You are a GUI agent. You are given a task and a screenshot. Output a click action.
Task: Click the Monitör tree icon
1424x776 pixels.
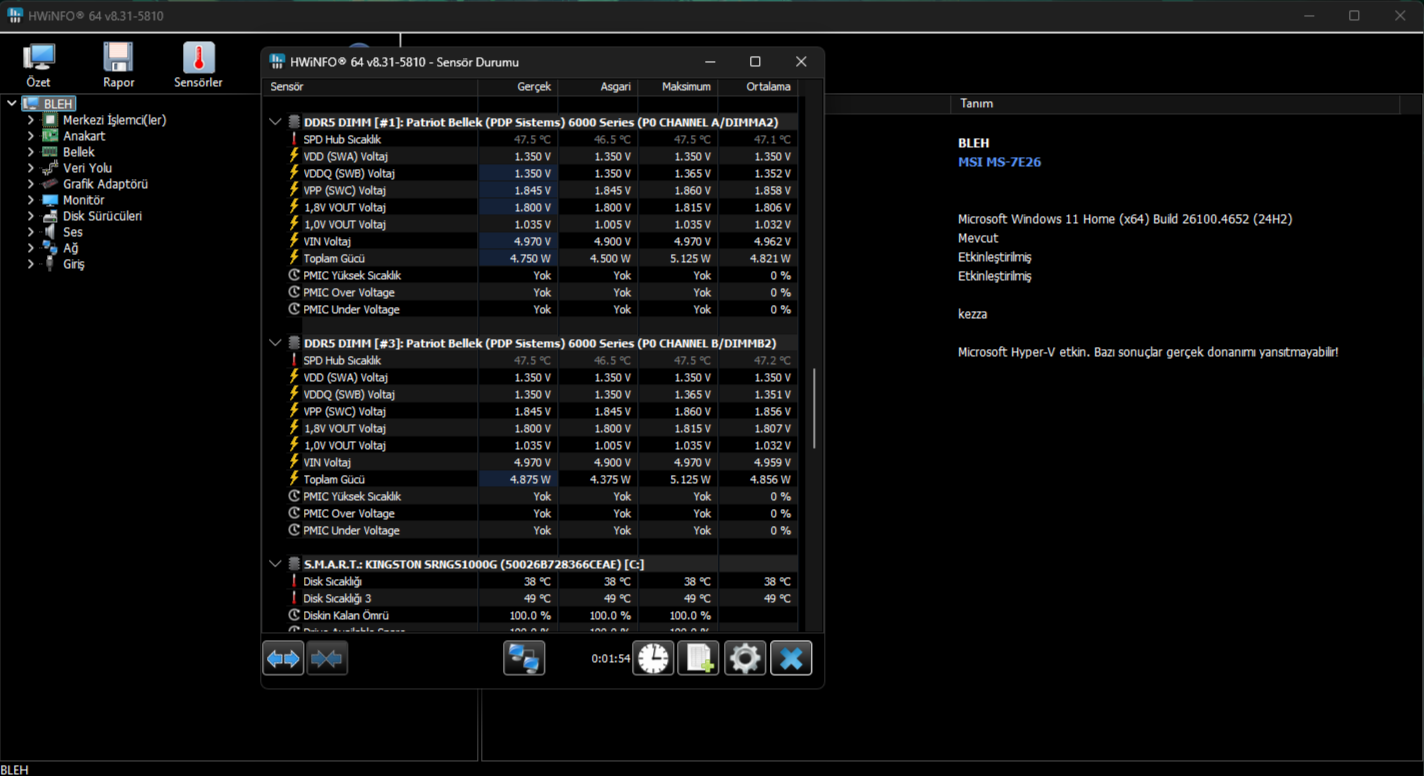50,200
